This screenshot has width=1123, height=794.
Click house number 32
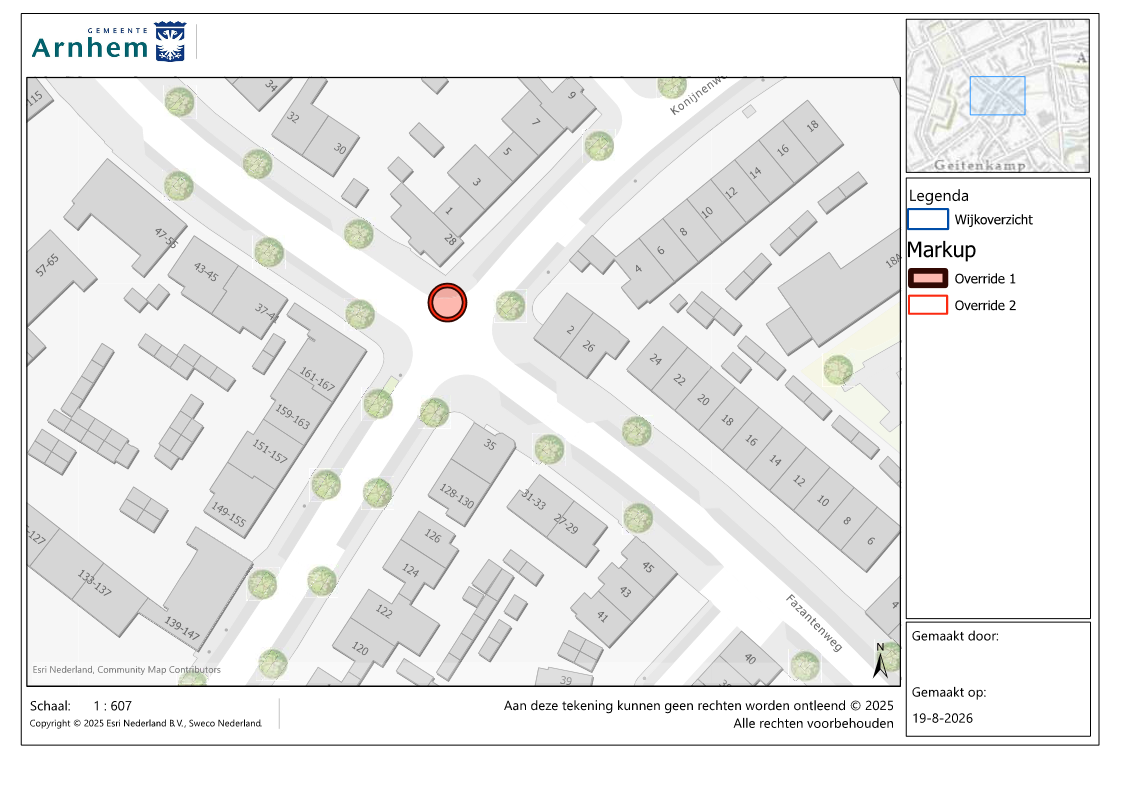coord(293,117)
